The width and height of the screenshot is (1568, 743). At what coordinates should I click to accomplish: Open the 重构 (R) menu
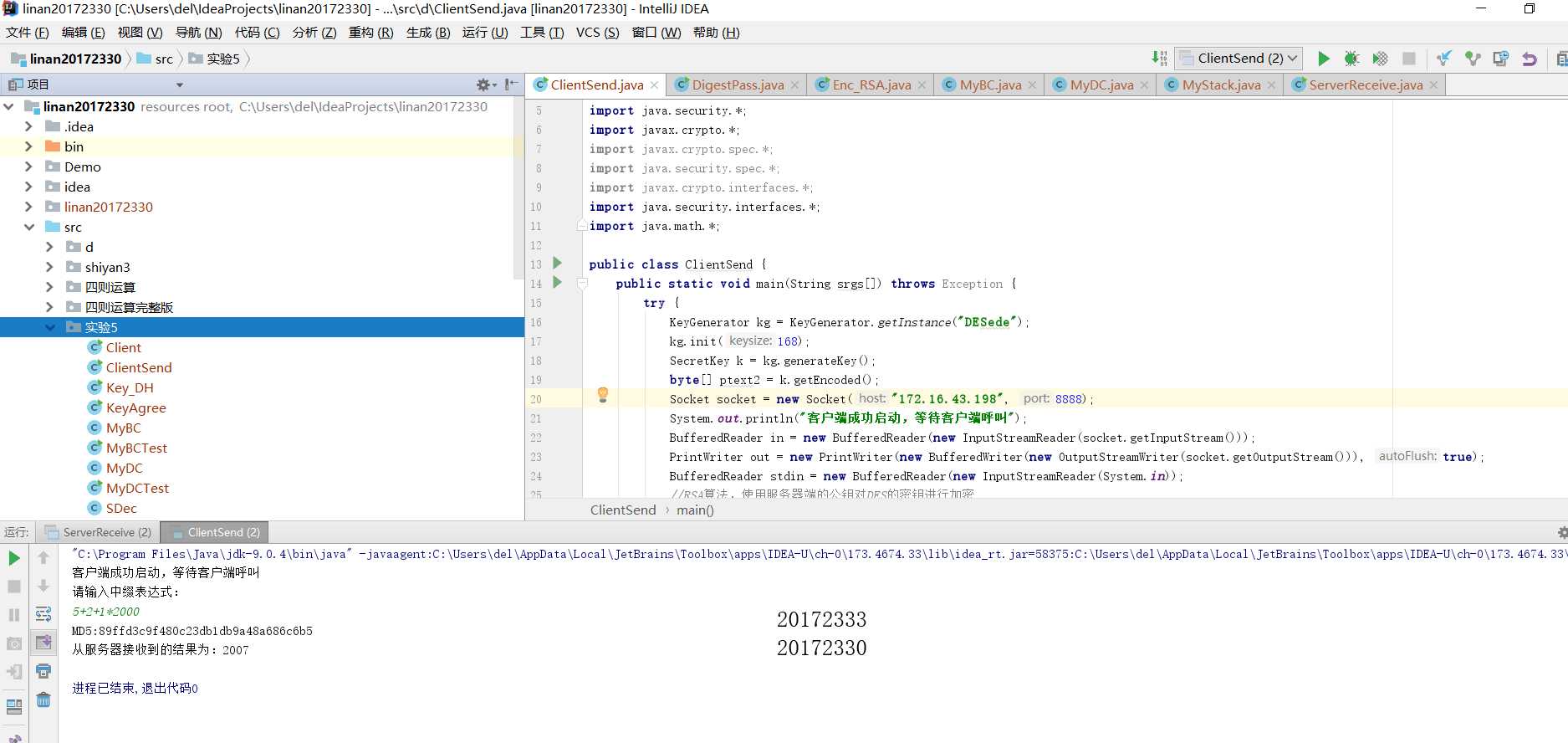tap(370, 33)
